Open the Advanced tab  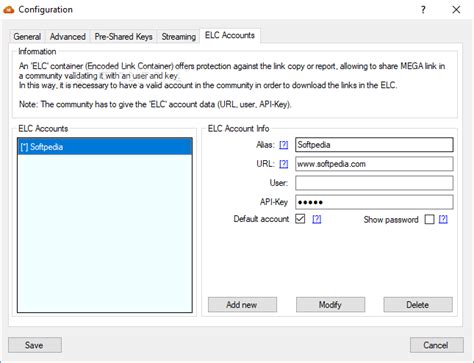[68, 36]
